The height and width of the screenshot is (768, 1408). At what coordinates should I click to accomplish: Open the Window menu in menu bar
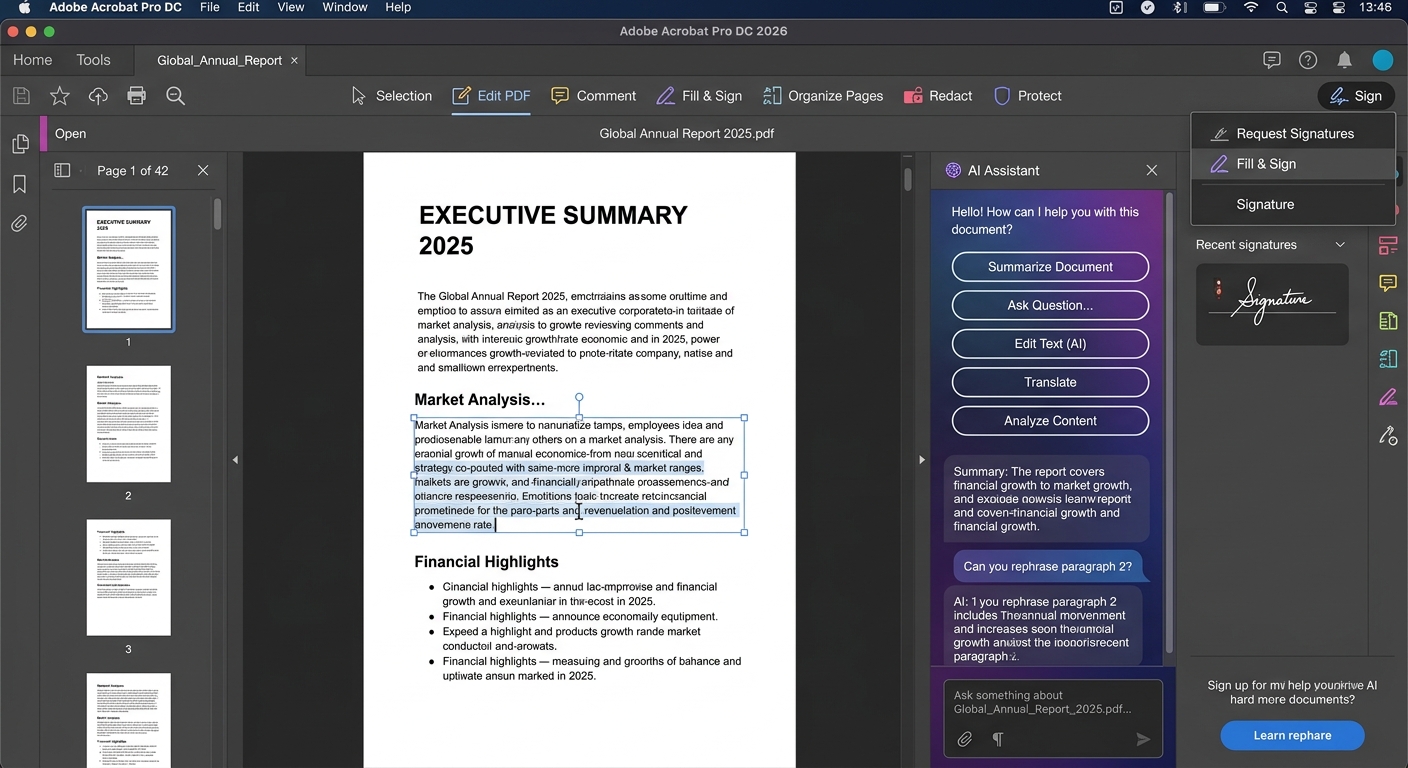tap(344, 7)
